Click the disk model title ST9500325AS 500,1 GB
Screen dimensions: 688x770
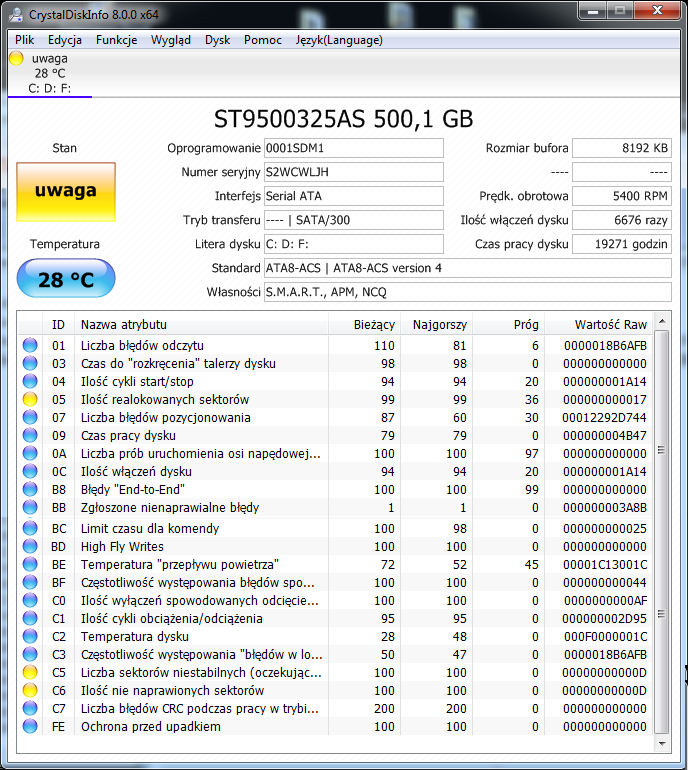click(343, 119)
